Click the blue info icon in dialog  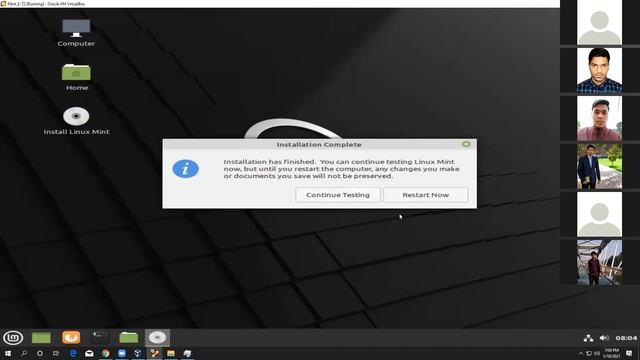point(185,169)
